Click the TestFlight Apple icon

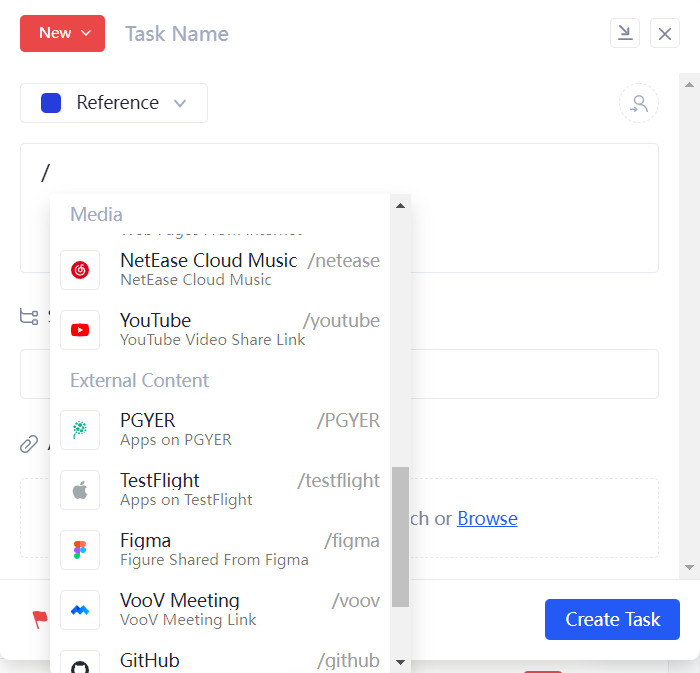[x=80, y=490]
